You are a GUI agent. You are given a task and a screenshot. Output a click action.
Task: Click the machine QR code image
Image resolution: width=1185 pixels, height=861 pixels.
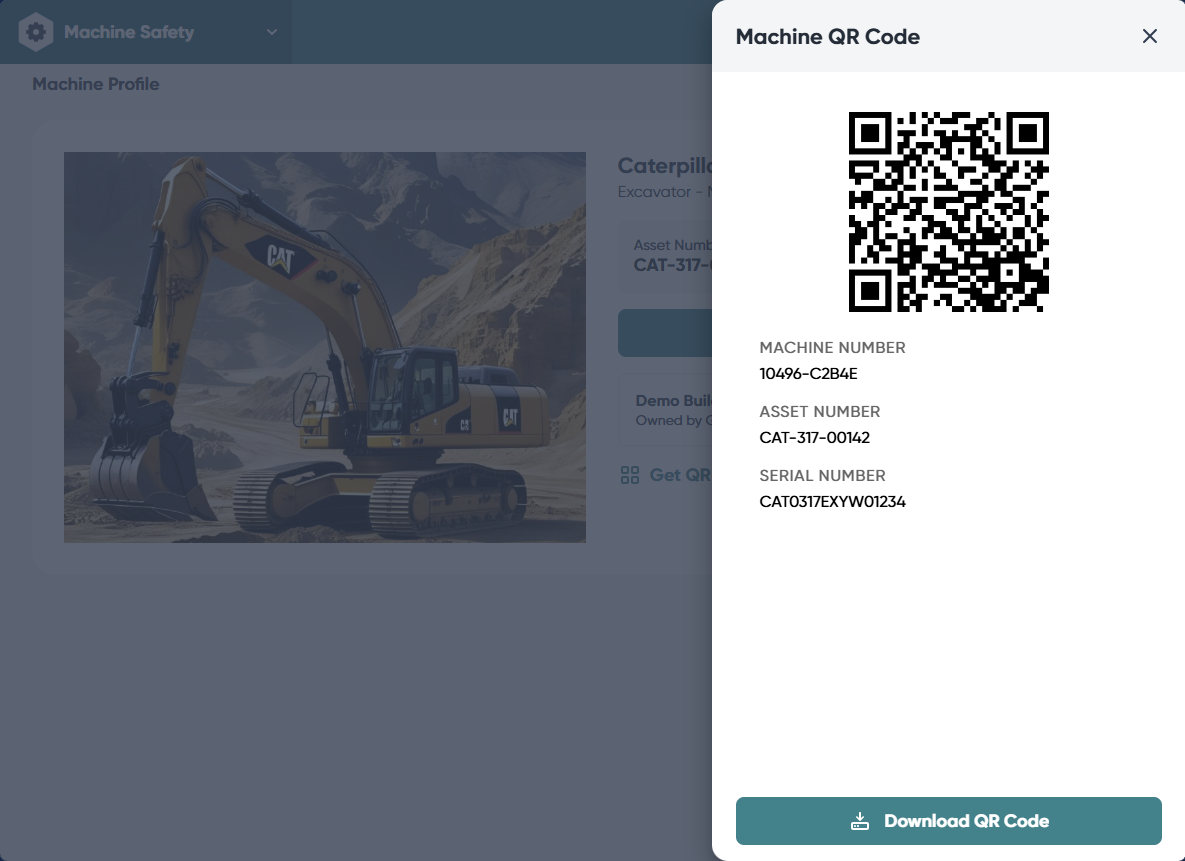coord(948,212)
